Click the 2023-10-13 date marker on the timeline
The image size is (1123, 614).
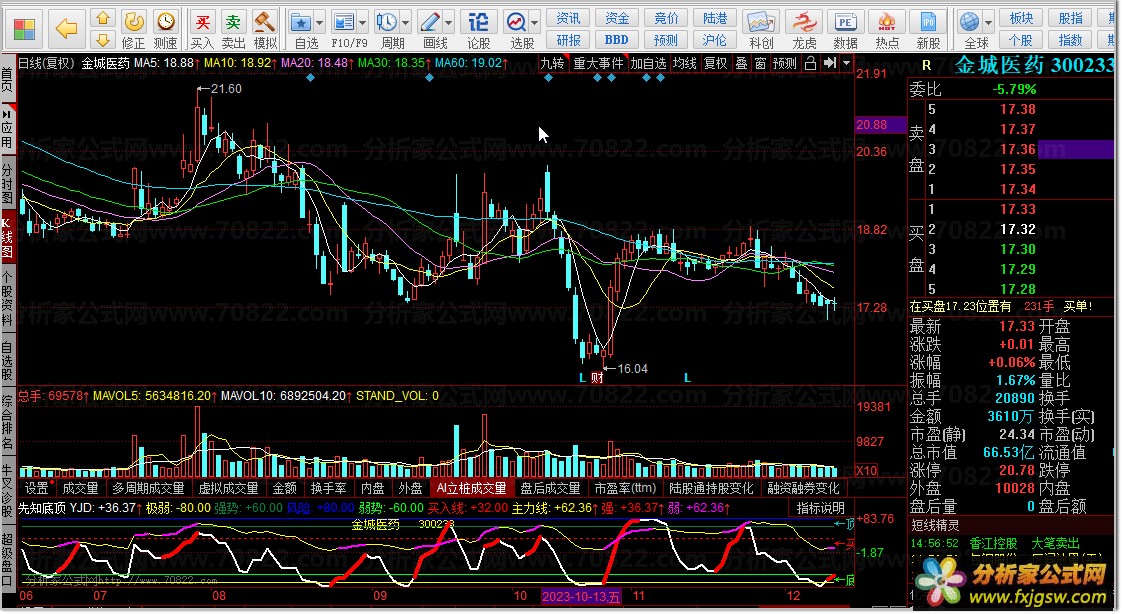point(581,596)
